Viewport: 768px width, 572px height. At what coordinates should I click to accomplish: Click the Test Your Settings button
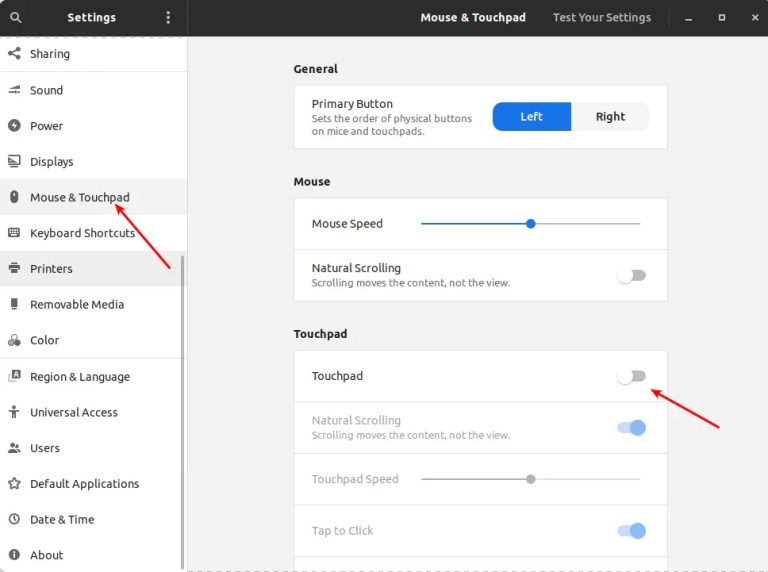pyautogui.click(x=601, y=18)
